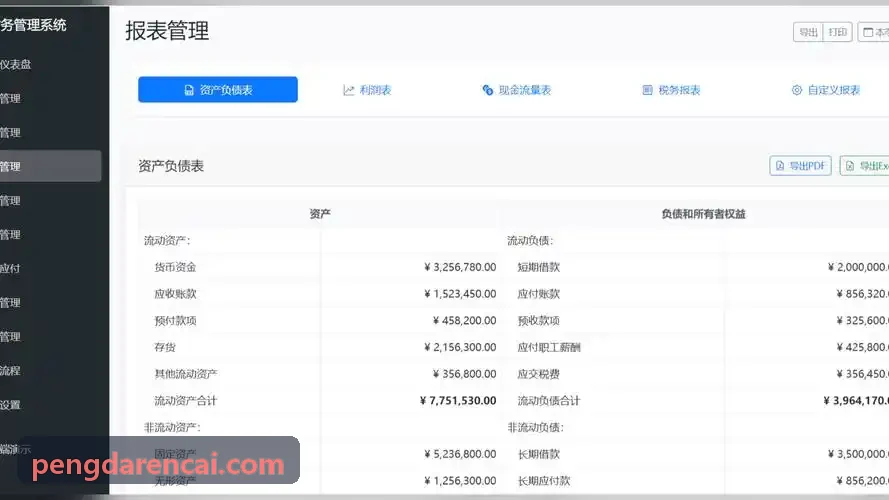Image resolution: width=889 pixels, height=500 pixels.
Task: Click the 长期借款 row label
Action: 539,454
